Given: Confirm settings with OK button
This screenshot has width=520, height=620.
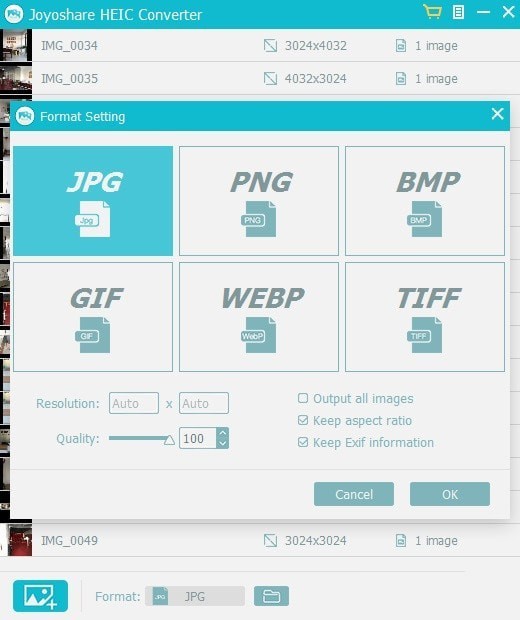Looking at the screenshot, I should pos(450,494).
